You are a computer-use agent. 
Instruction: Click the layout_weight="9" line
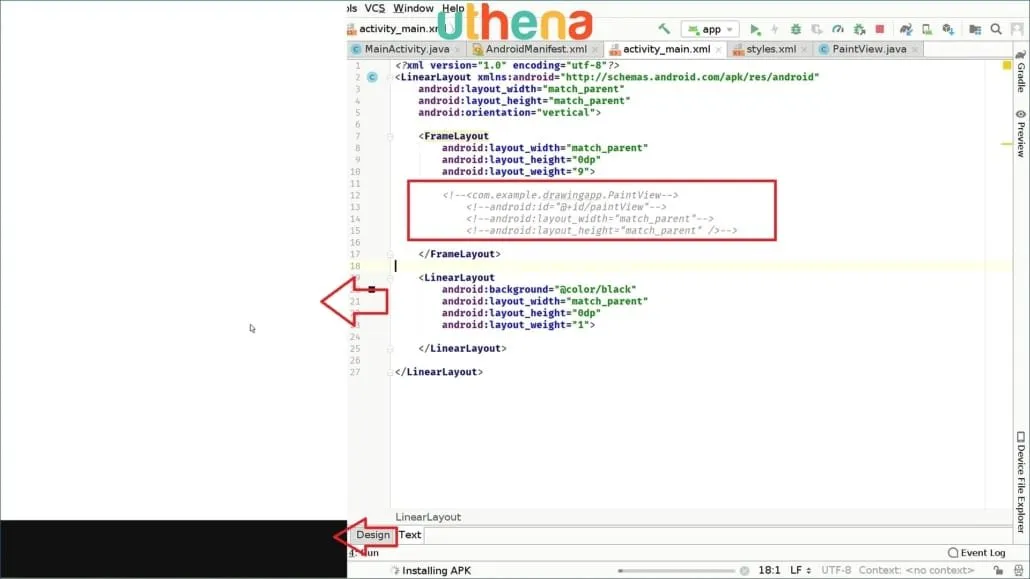pos(518,172)
